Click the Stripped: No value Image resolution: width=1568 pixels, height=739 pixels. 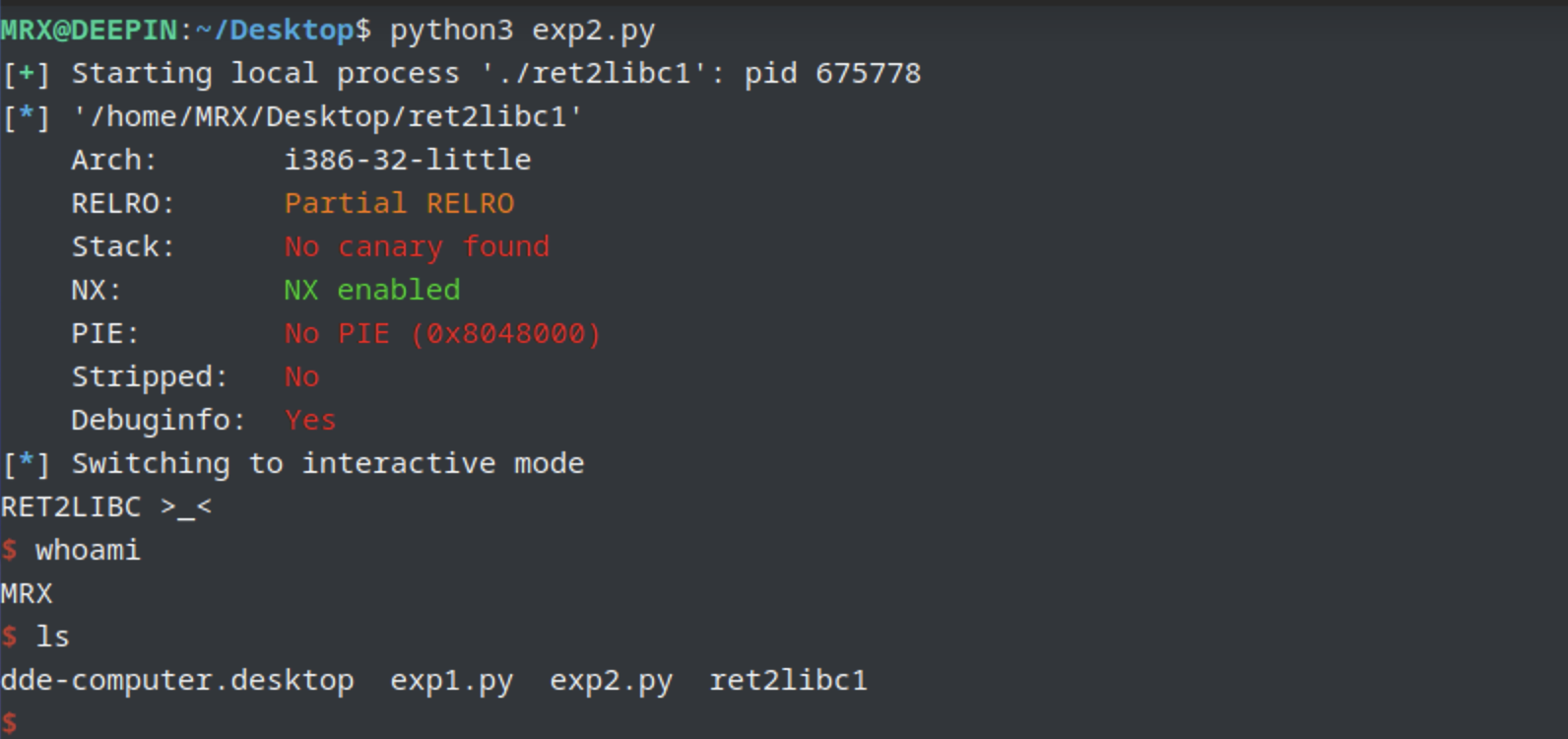click(x=302, y=376)
